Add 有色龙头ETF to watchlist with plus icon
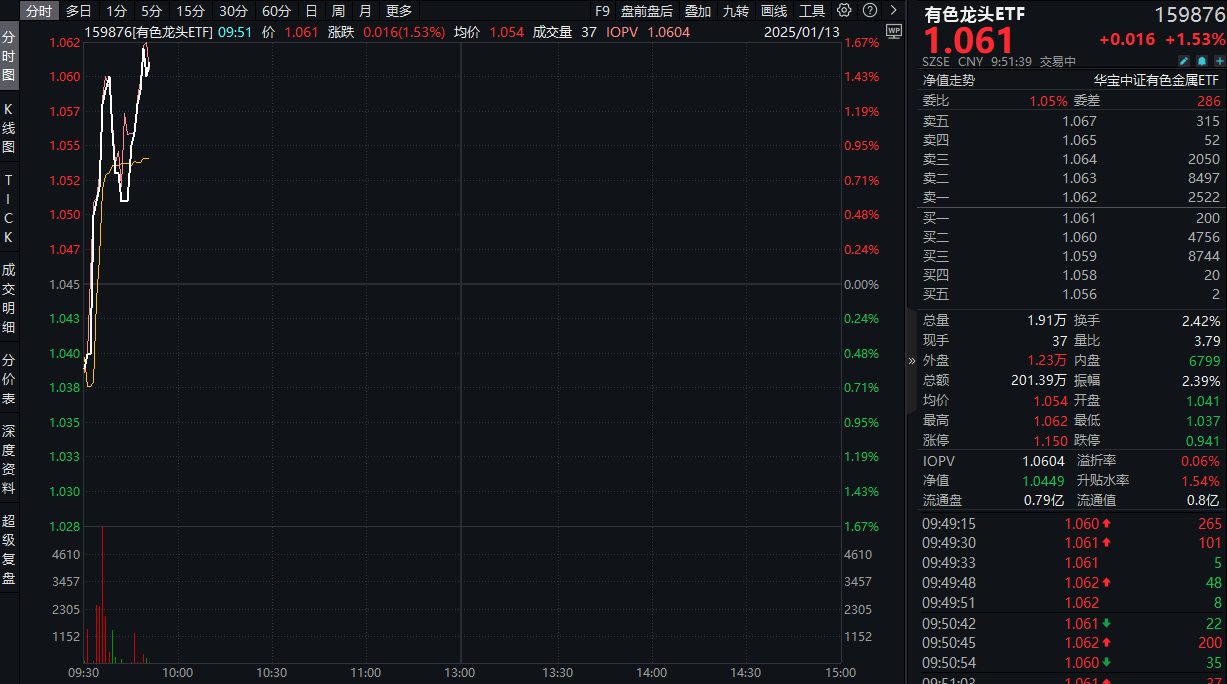The image size is (1227, 684). coord(1220,61)
